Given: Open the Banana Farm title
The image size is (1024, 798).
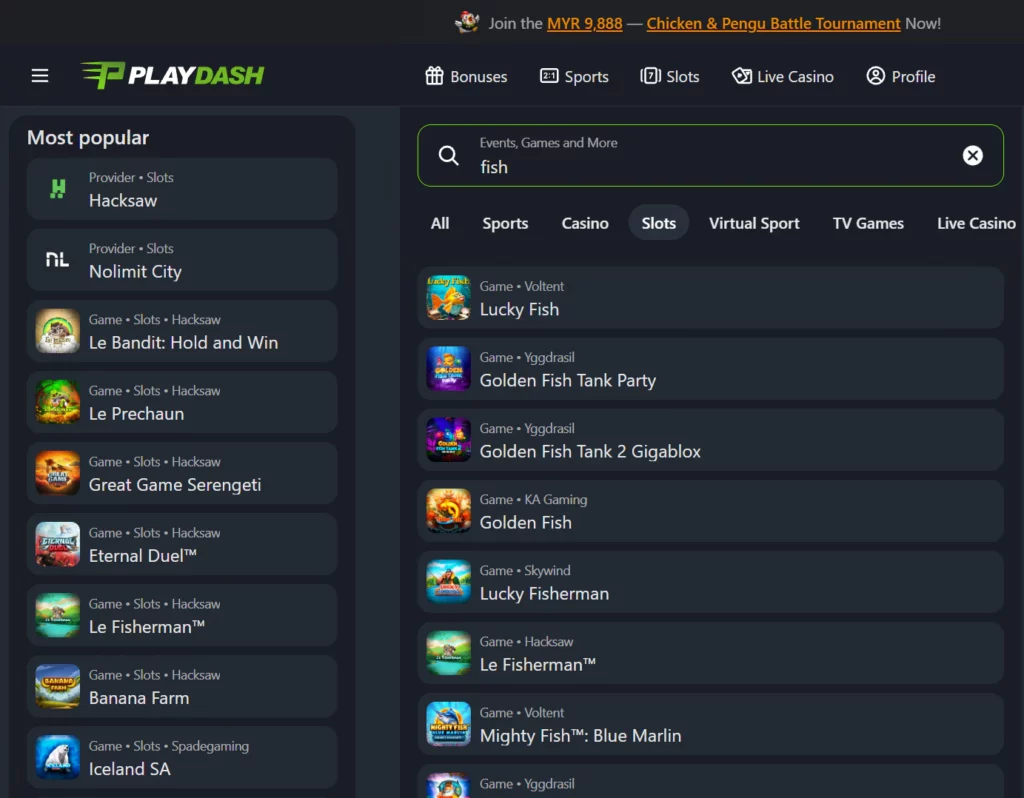Looking at the screenshot, I should click(139, 698).
